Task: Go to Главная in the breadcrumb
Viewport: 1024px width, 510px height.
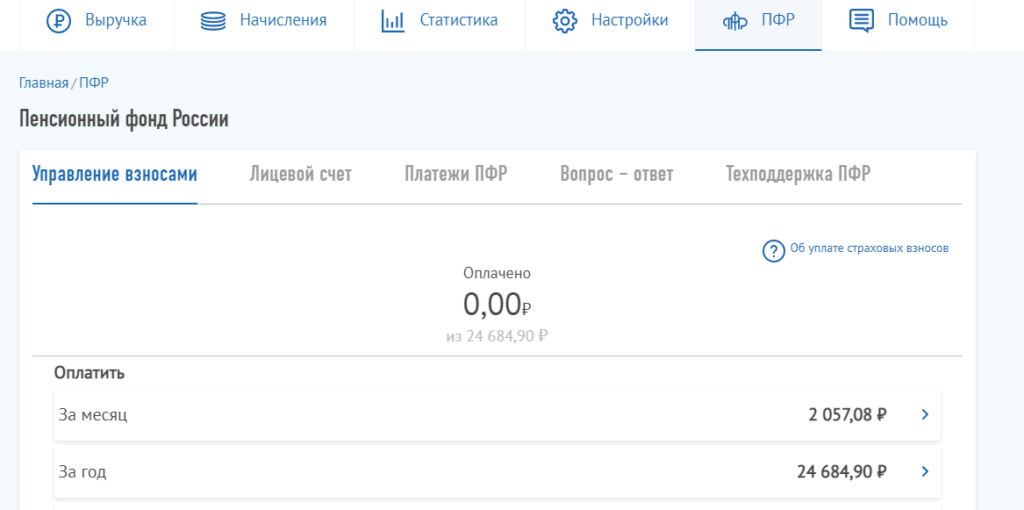Action: (x=43, y=83)
